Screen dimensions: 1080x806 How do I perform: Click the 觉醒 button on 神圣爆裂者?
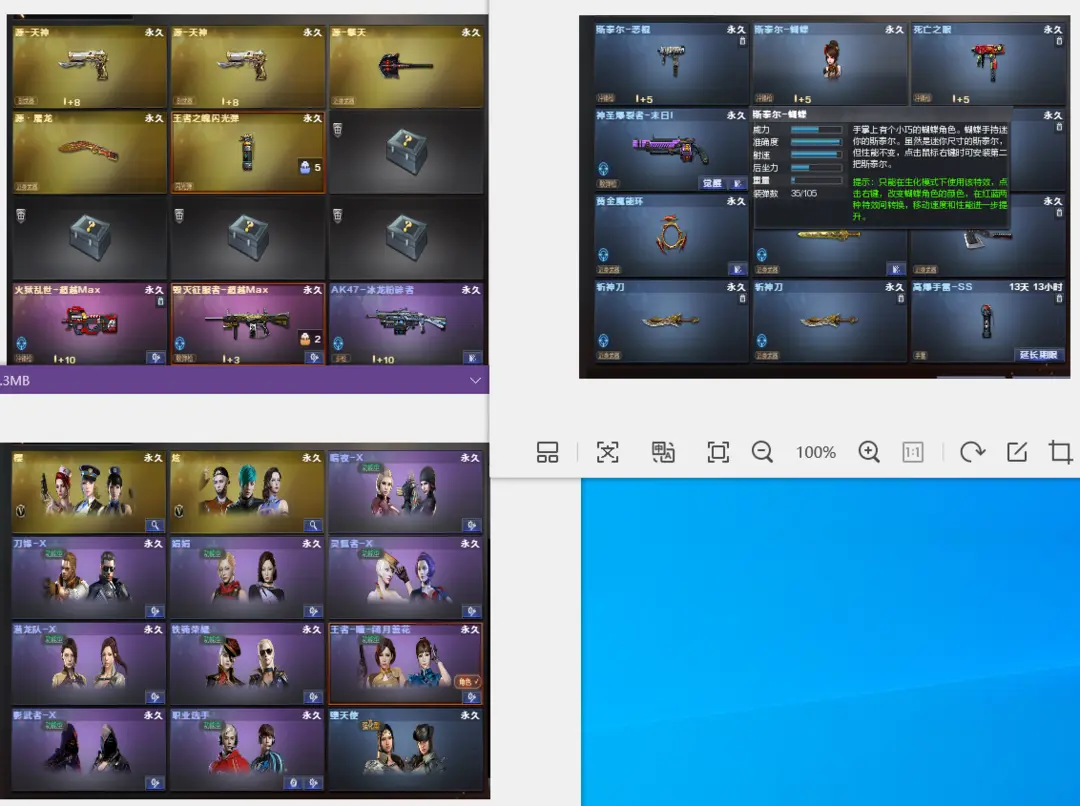coord(711,183)
